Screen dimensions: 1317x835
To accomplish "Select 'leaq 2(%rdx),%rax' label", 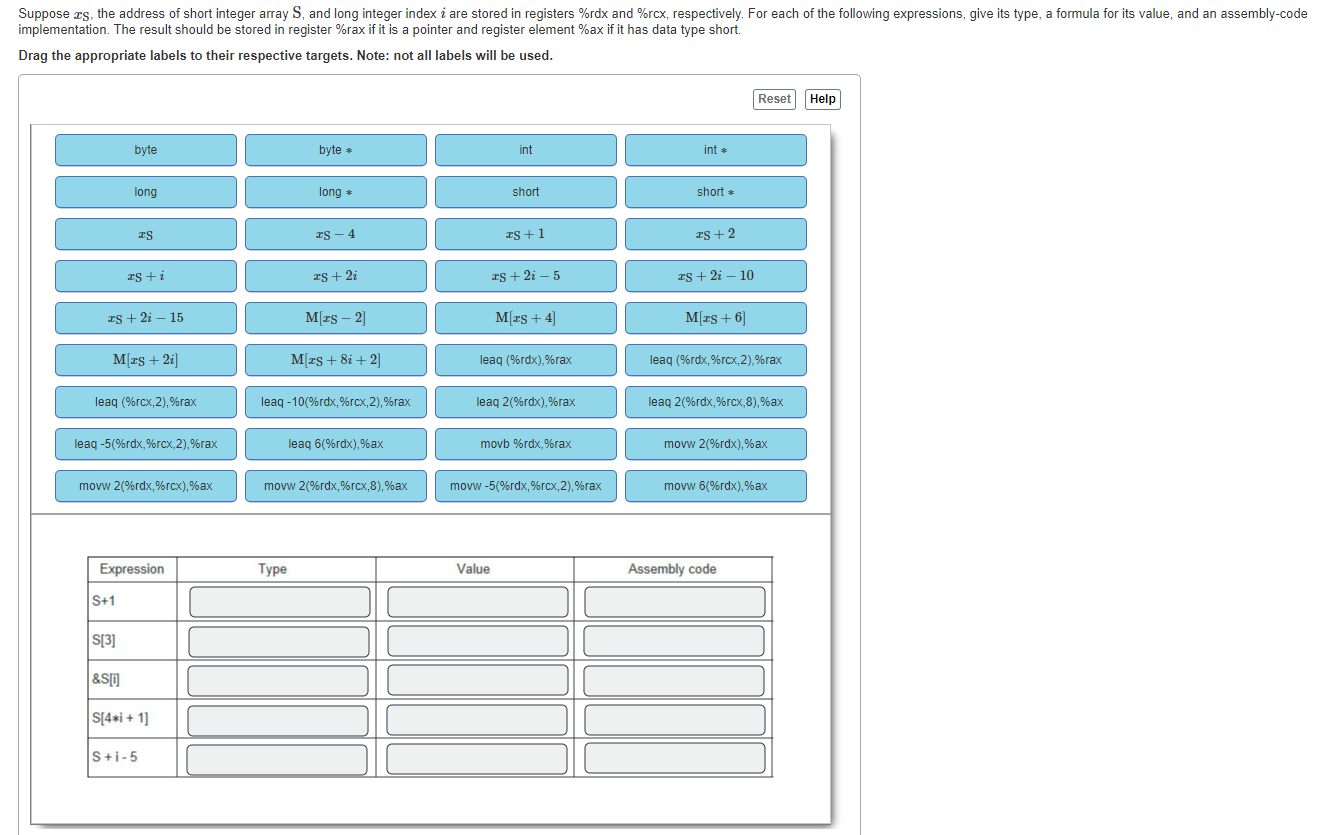I will (526, 402).
